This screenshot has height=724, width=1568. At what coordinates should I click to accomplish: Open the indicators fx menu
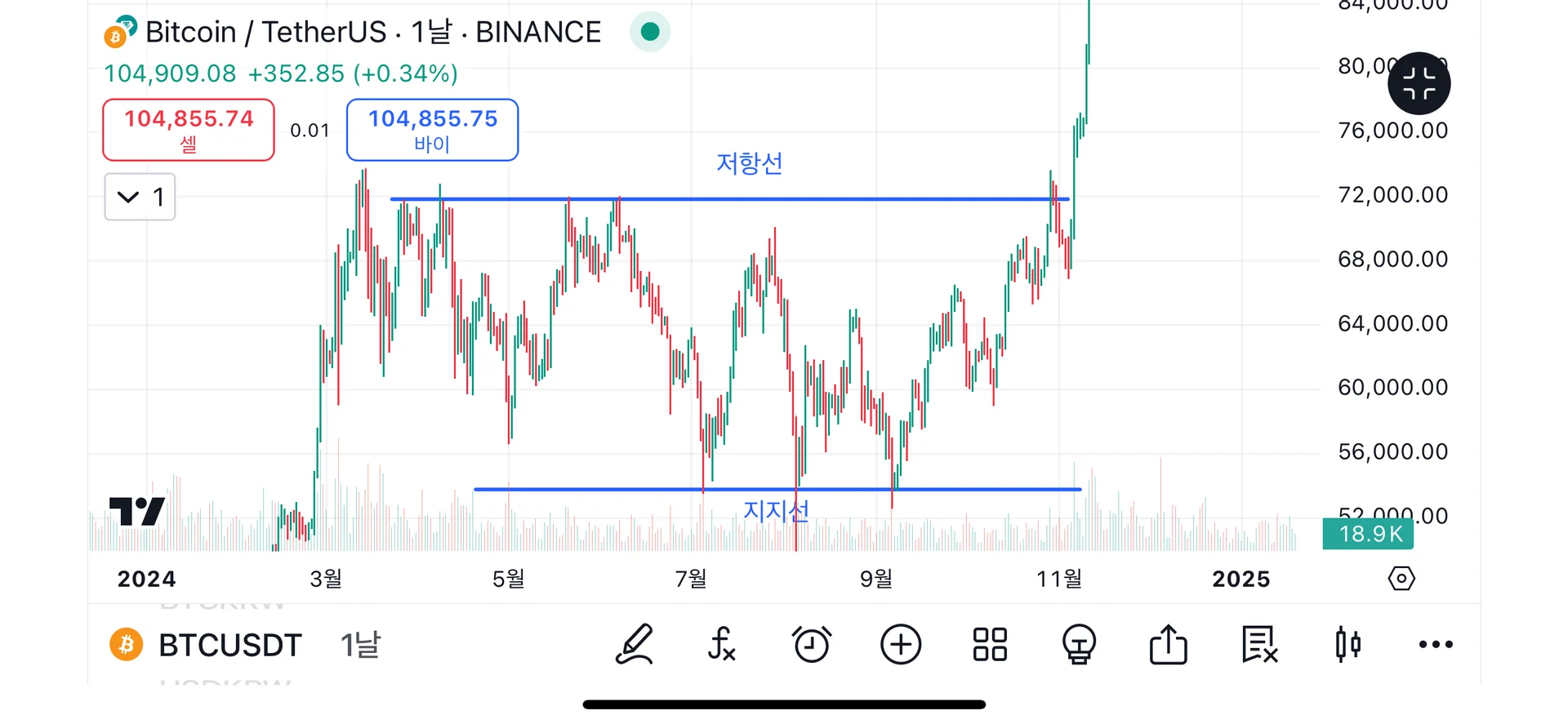[x=722, y=645]
